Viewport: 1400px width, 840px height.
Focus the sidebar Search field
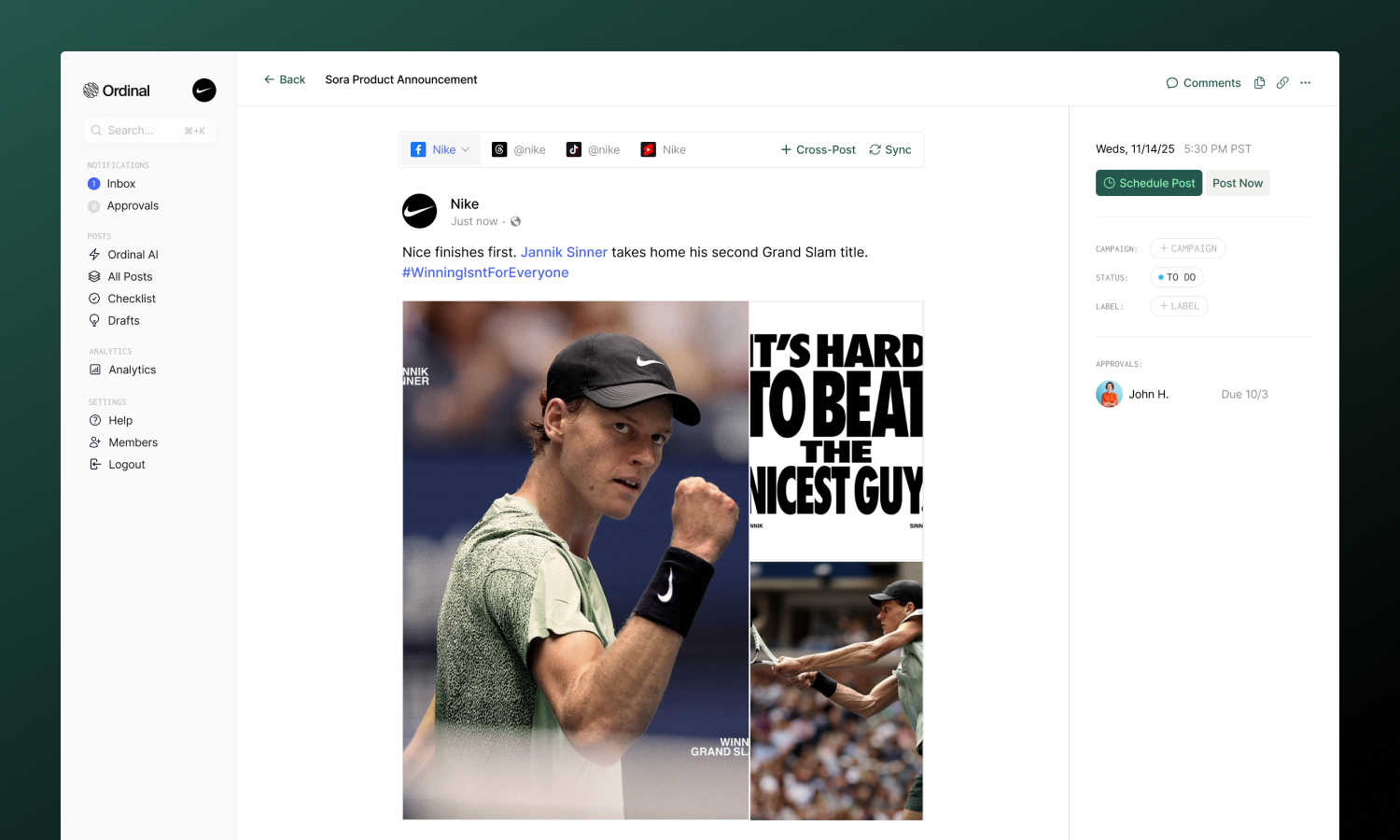click(149, 131)
